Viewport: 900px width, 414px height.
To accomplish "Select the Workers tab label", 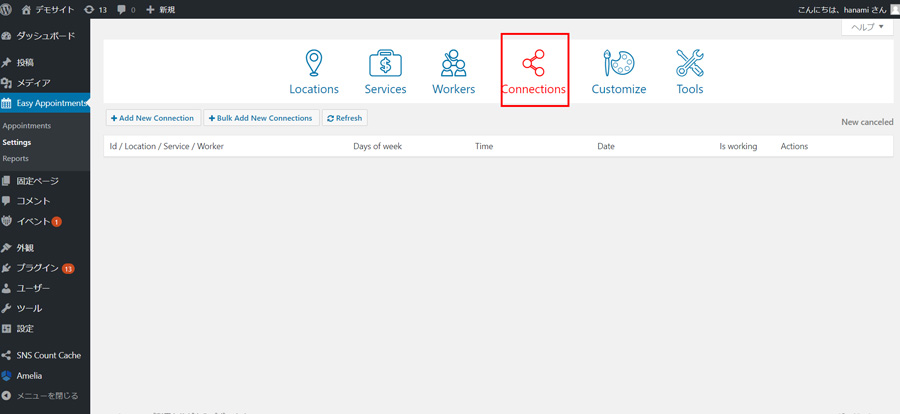I will pos(453,90).
